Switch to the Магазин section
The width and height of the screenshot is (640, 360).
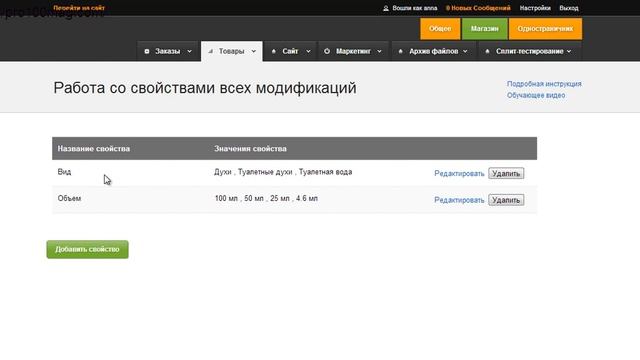coord(484,29)
